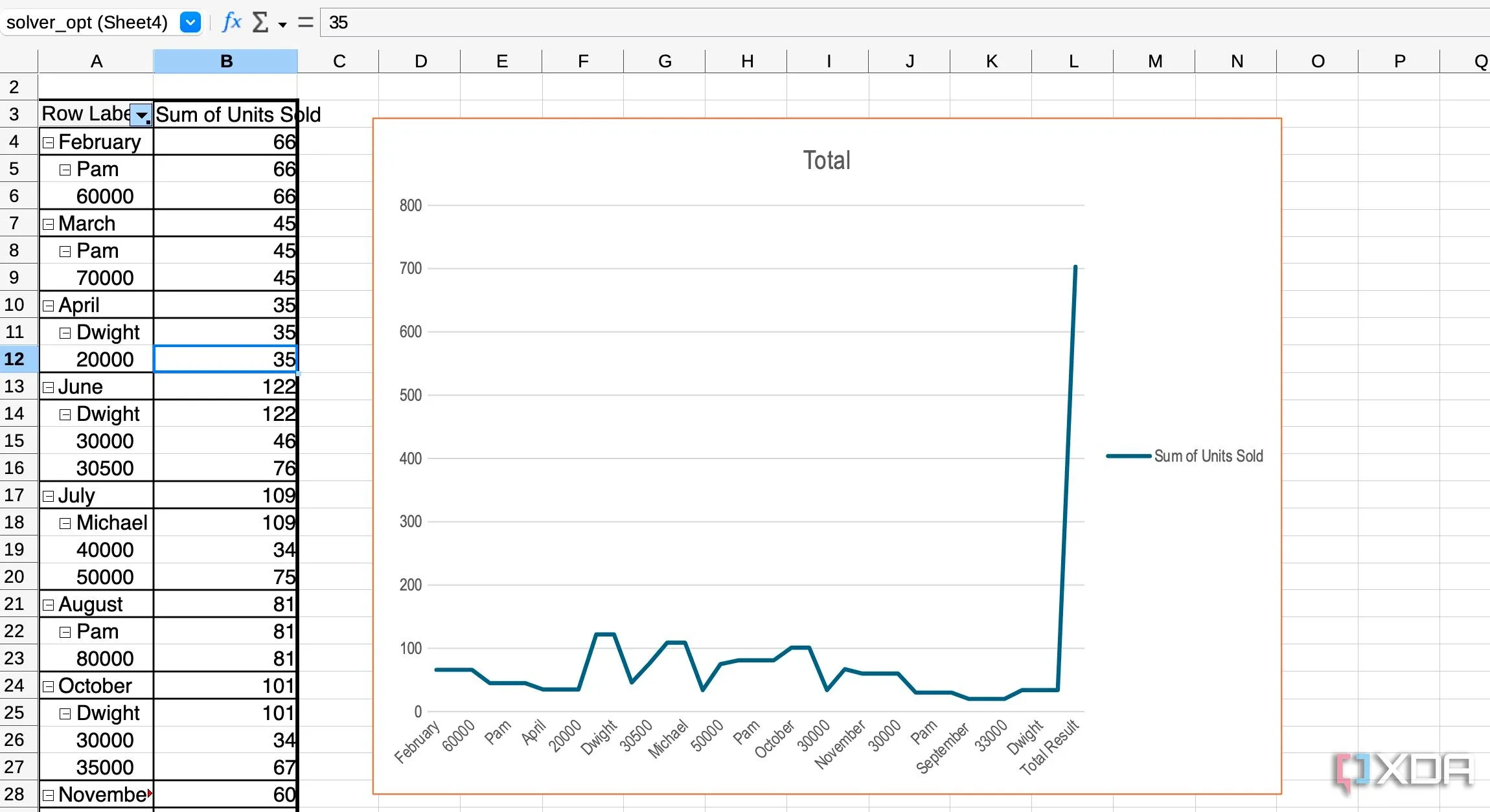Click the chart title 'Total'
1490x812 pixels.
(827, 160)
